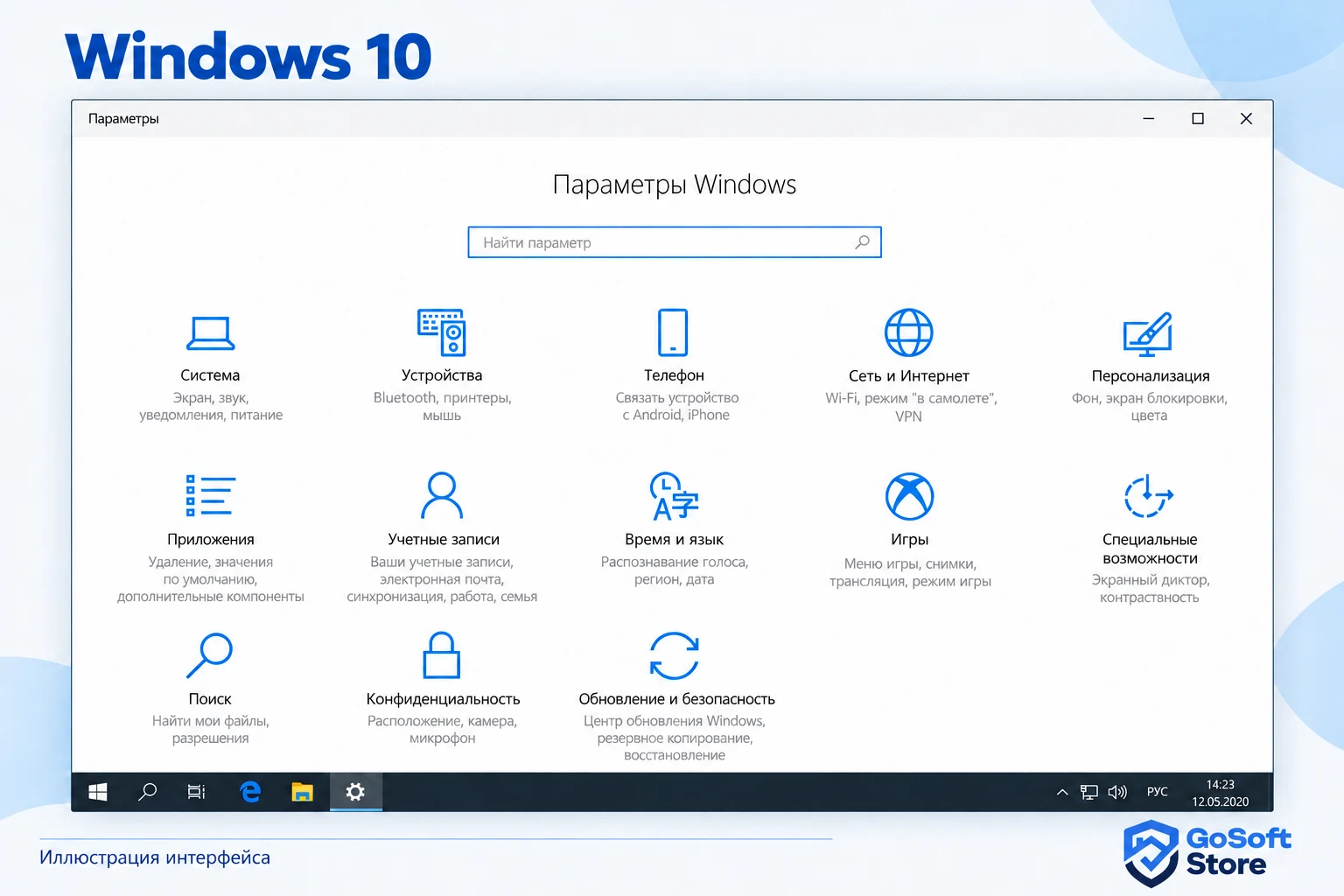Click the Конфиденциальность label
1344x896 pixels.
pyautogui.click(x=443, y=699)
